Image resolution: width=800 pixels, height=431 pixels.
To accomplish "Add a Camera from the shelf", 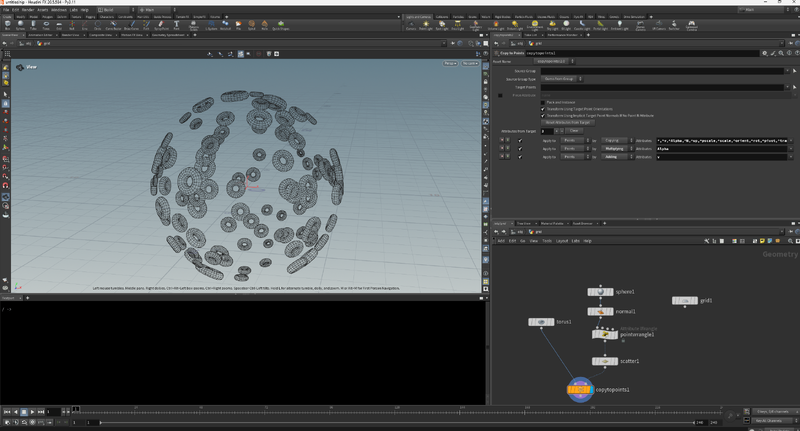I will [411, 25].
